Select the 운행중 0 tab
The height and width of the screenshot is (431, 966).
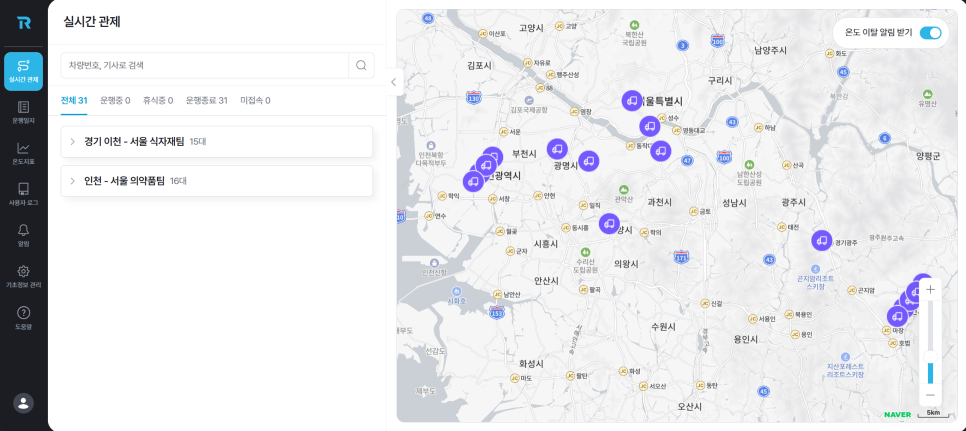point(115,101)
